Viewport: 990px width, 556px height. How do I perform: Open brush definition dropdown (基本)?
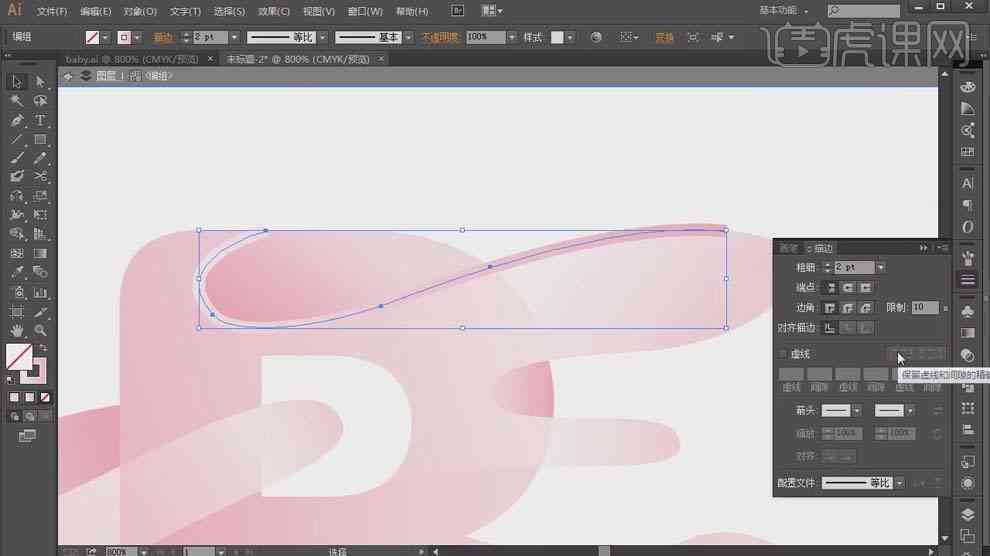click(x=409, y=37)
